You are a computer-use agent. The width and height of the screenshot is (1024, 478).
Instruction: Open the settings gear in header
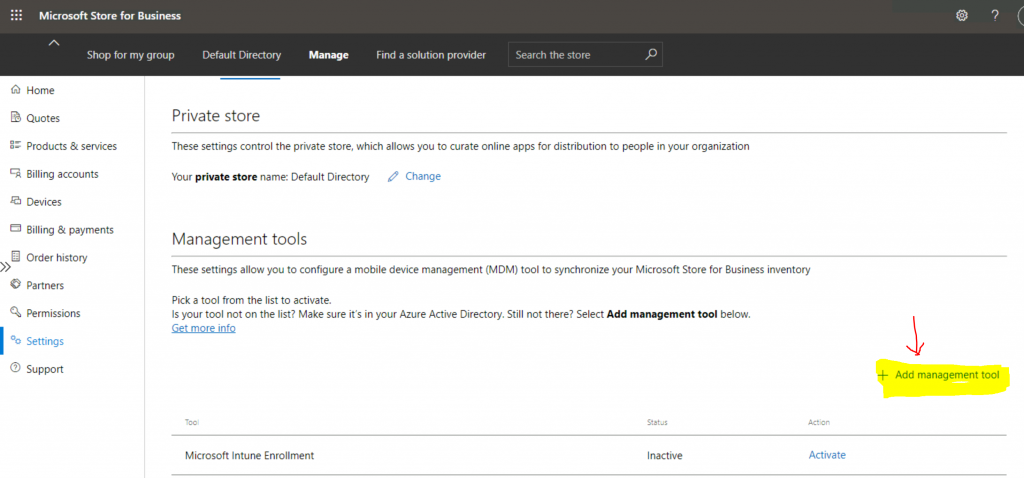961,16
